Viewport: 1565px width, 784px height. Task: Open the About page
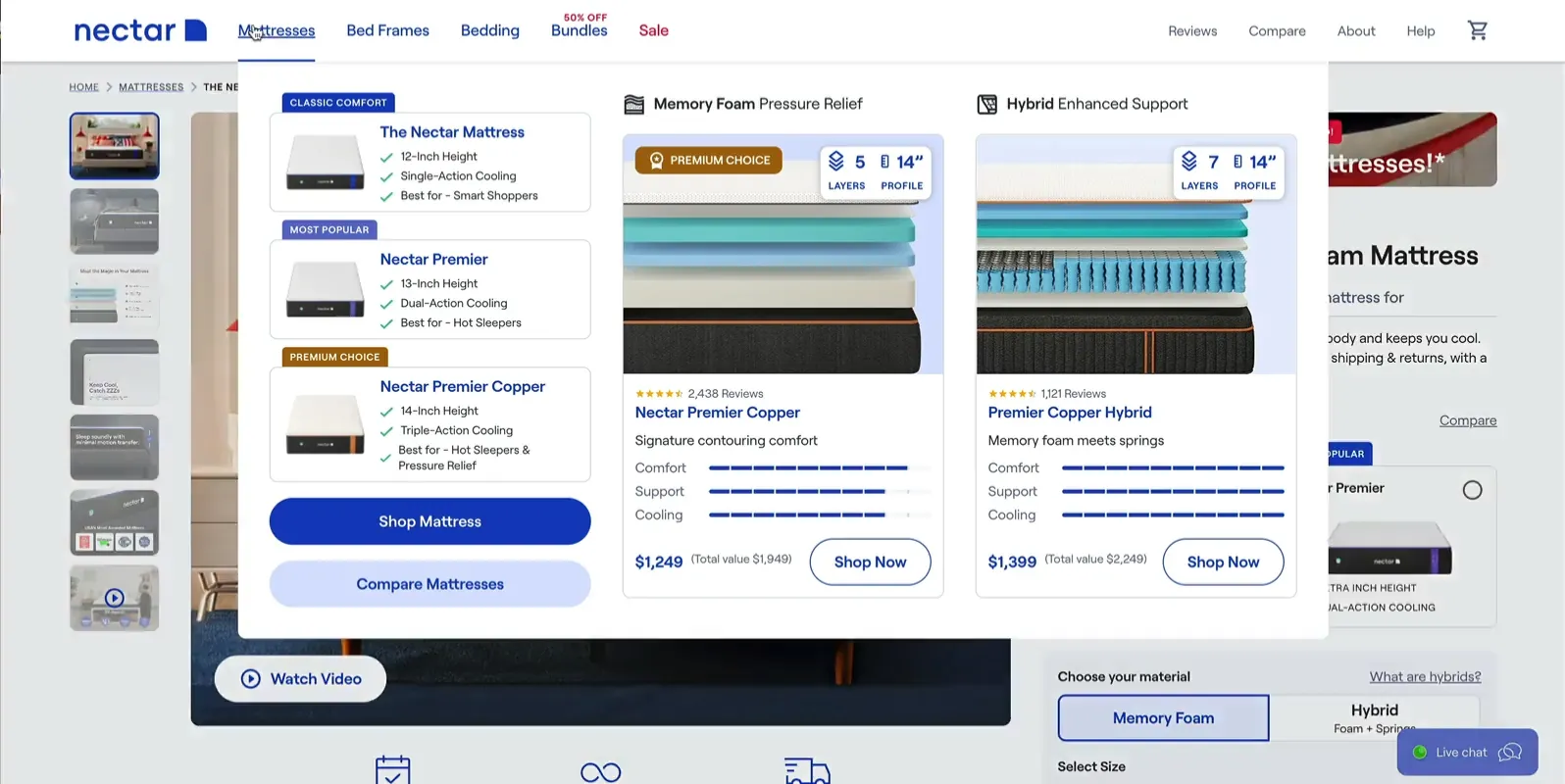point(1356,31)
